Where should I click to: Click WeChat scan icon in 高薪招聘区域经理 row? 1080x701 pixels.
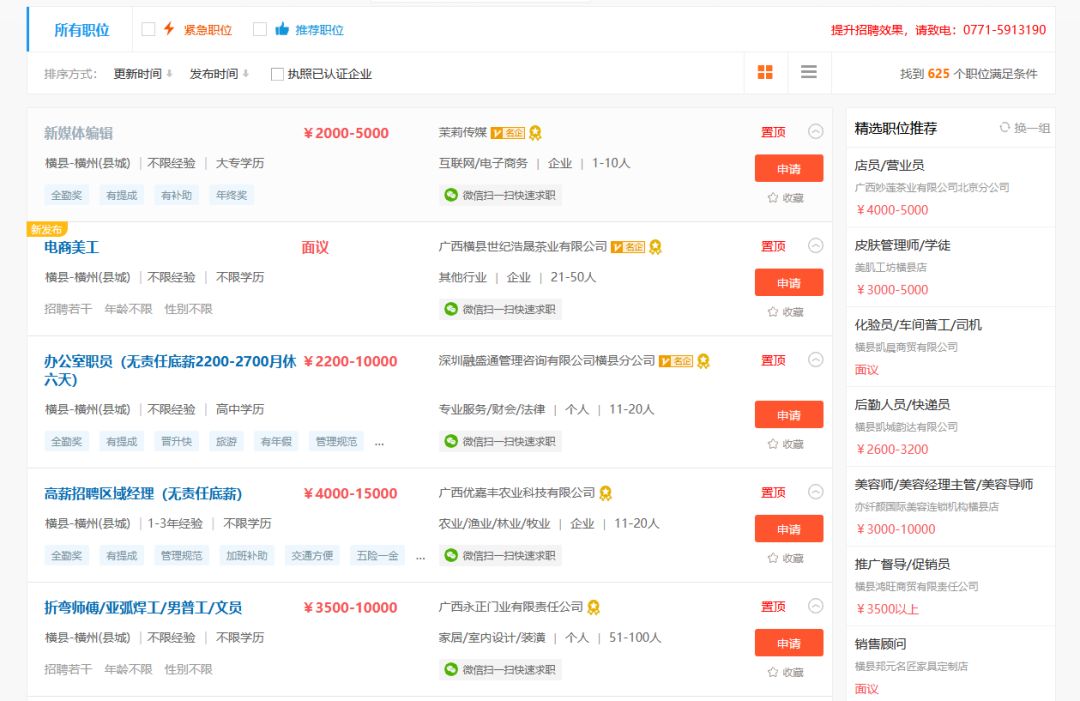point(451,556)
